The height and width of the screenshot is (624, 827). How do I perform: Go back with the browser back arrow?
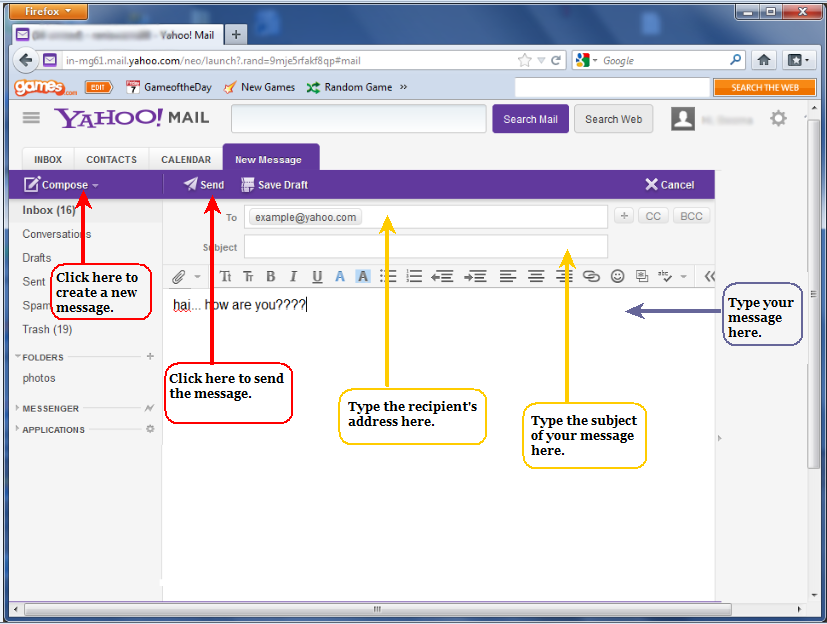26,60
